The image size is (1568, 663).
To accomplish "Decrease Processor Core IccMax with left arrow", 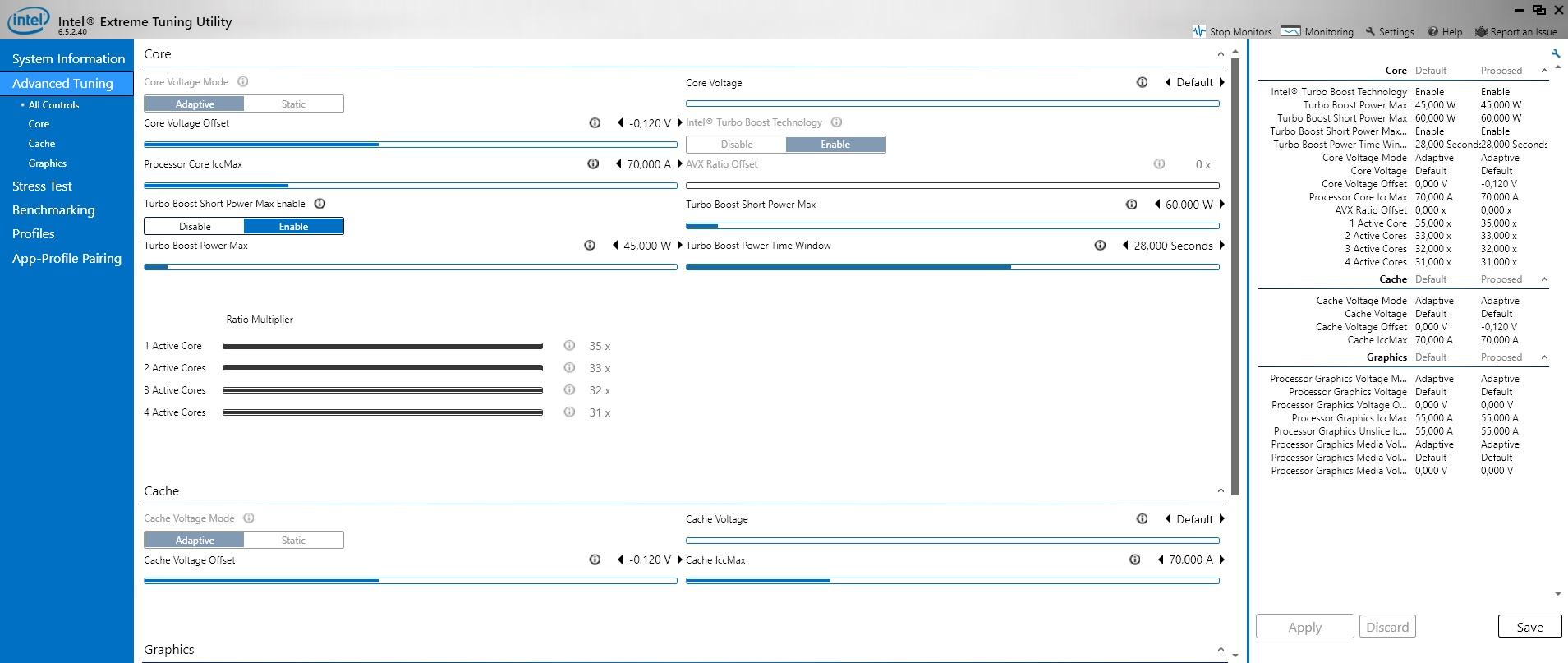I will 618,164.
